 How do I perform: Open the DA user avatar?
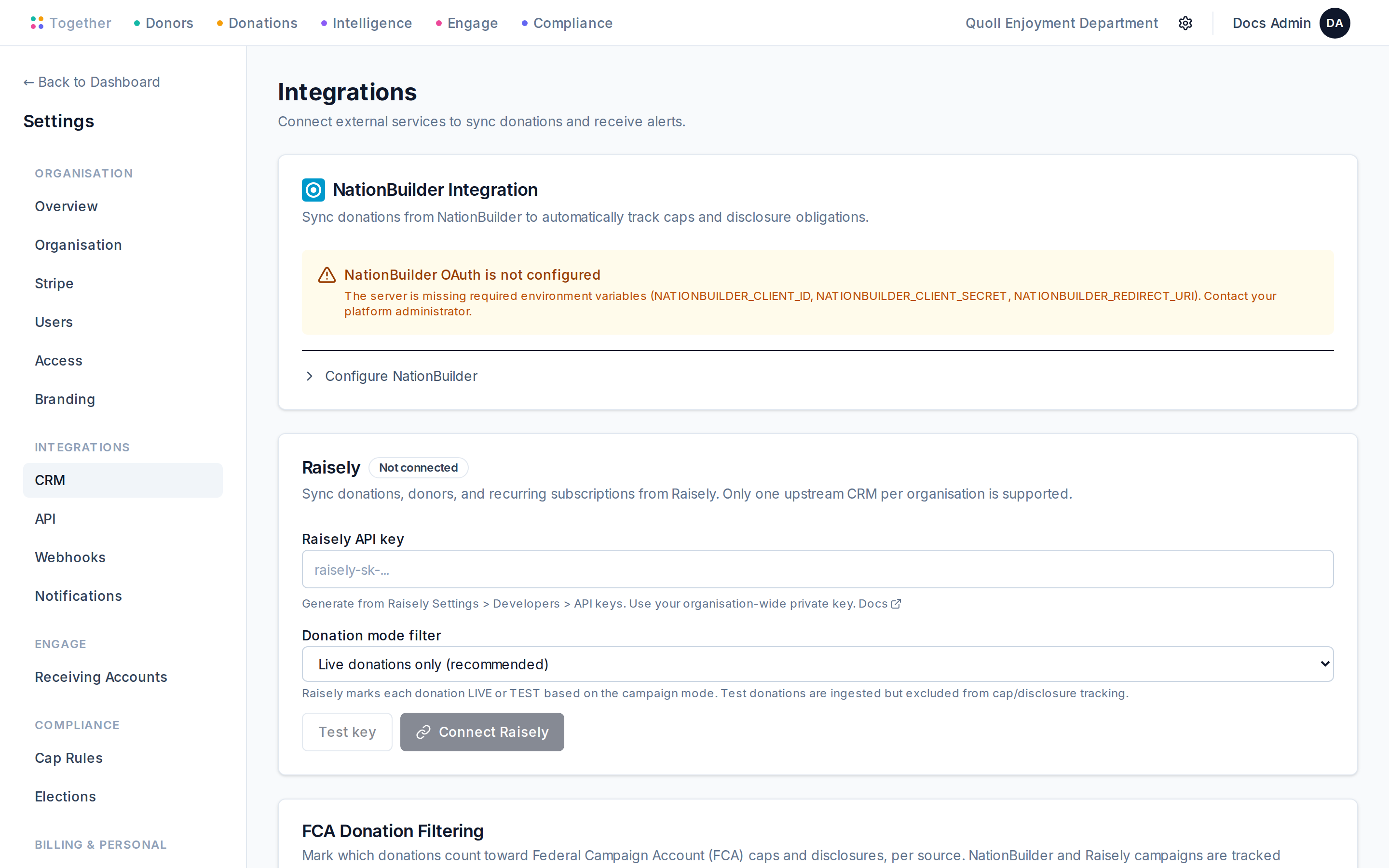coord(1335,23)
